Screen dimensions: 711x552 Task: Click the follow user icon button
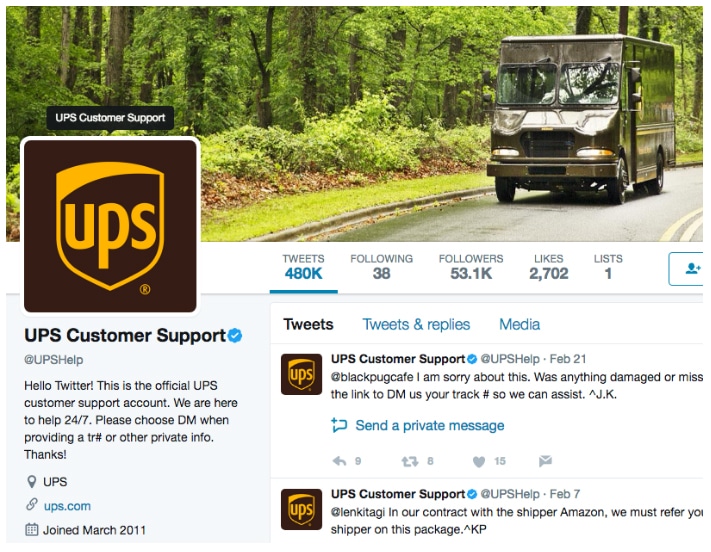[687, 269]
